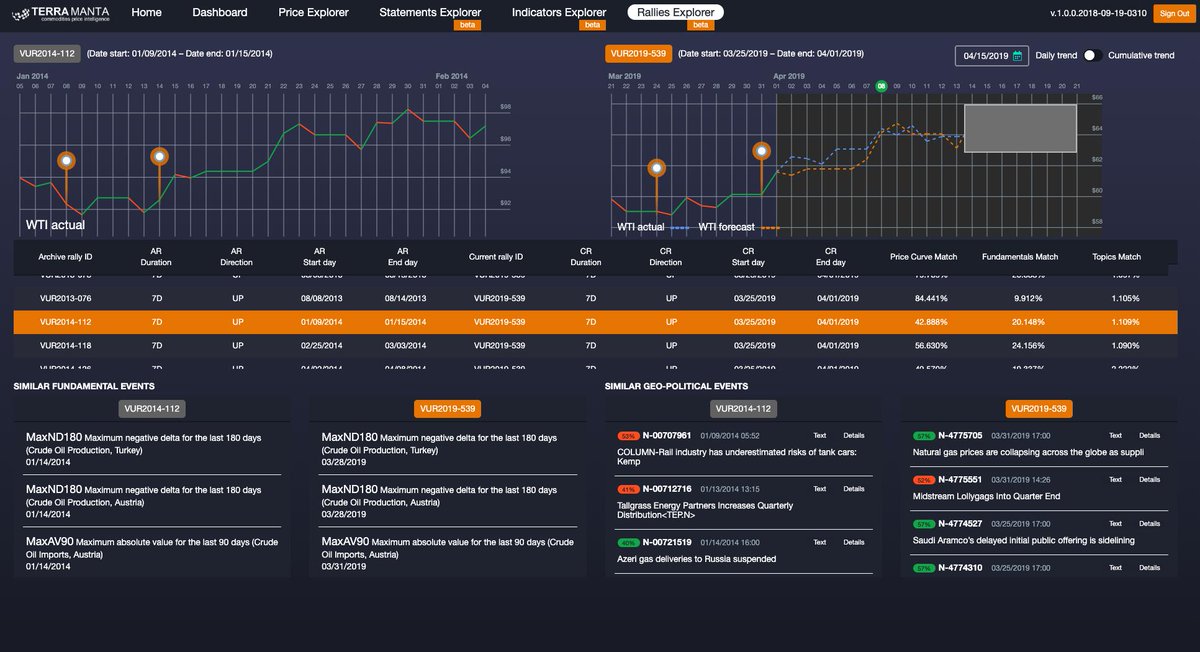This screenshot has width=1200, height=652.
Task: Click the green 08 day marker on April timeline
Action: pos(880,87)
